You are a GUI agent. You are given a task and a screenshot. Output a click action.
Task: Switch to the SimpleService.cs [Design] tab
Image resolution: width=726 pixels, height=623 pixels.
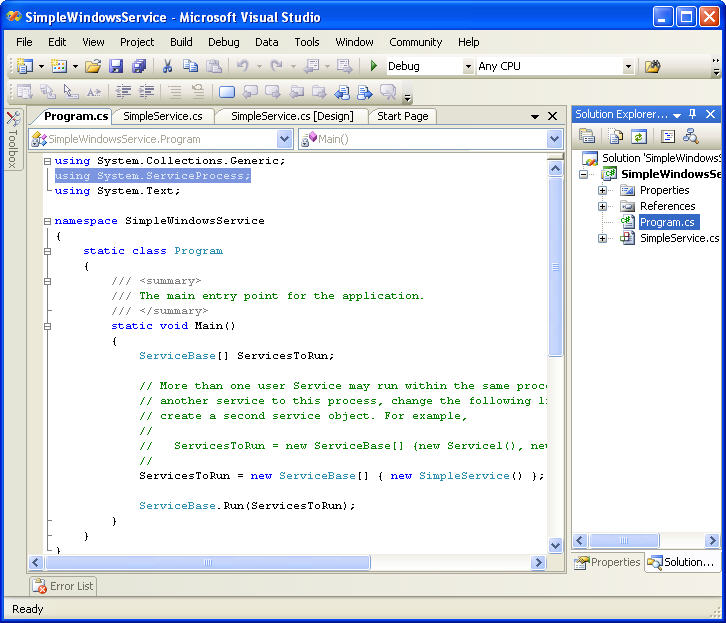click(292, 116)
